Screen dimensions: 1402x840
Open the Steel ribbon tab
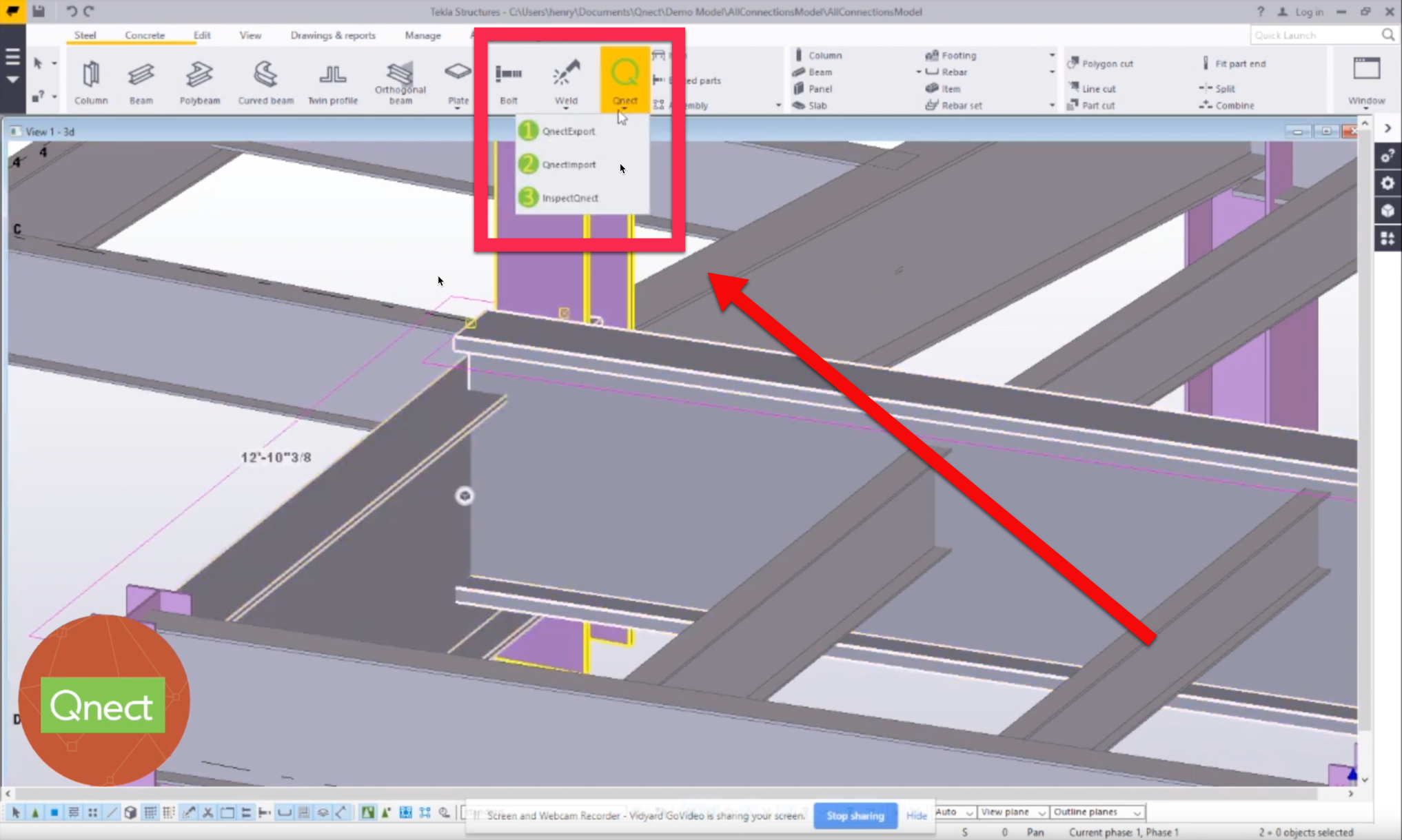tap(85, 35)
